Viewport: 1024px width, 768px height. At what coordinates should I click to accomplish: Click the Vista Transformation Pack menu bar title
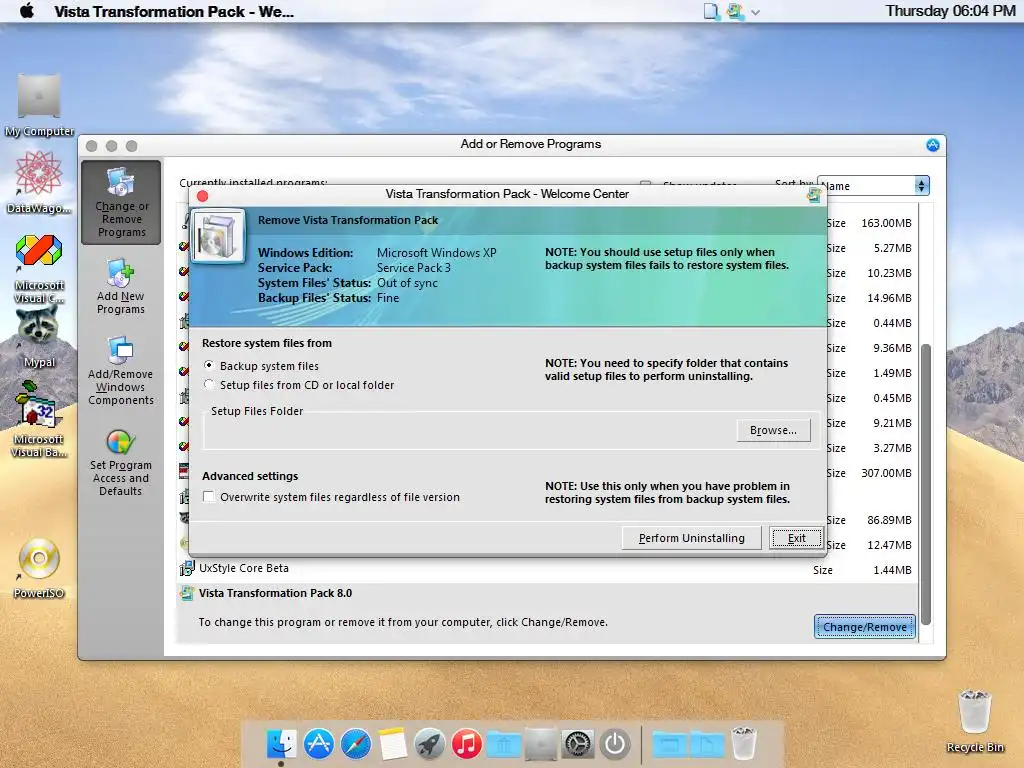coord(174,12)
